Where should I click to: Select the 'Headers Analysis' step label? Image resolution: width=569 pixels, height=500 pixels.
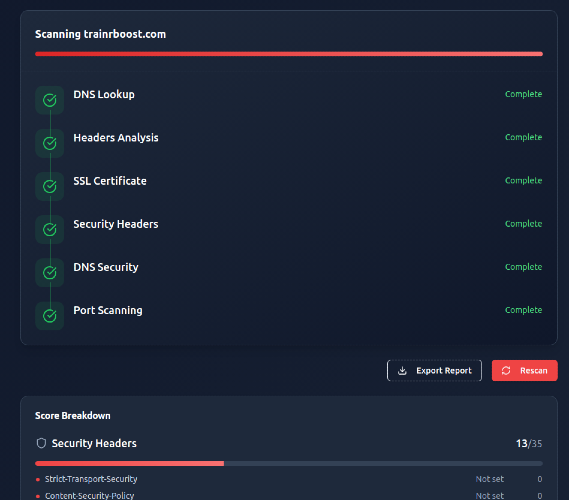116,138
